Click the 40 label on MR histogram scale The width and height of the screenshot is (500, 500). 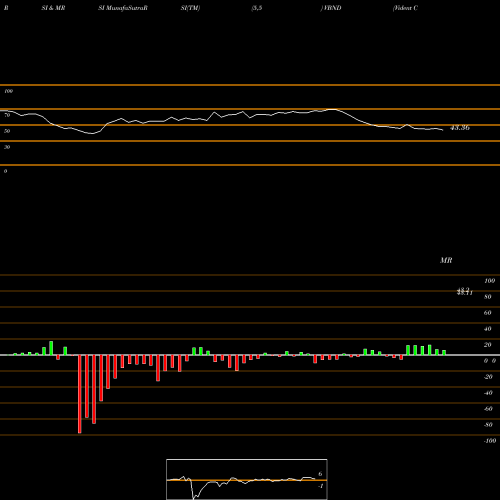488,329
